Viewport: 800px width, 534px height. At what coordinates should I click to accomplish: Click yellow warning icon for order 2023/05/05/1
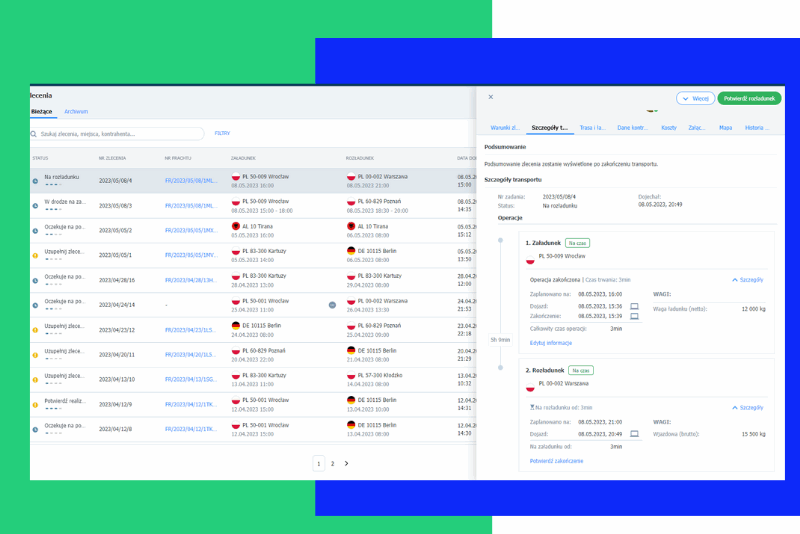[36, 254]
